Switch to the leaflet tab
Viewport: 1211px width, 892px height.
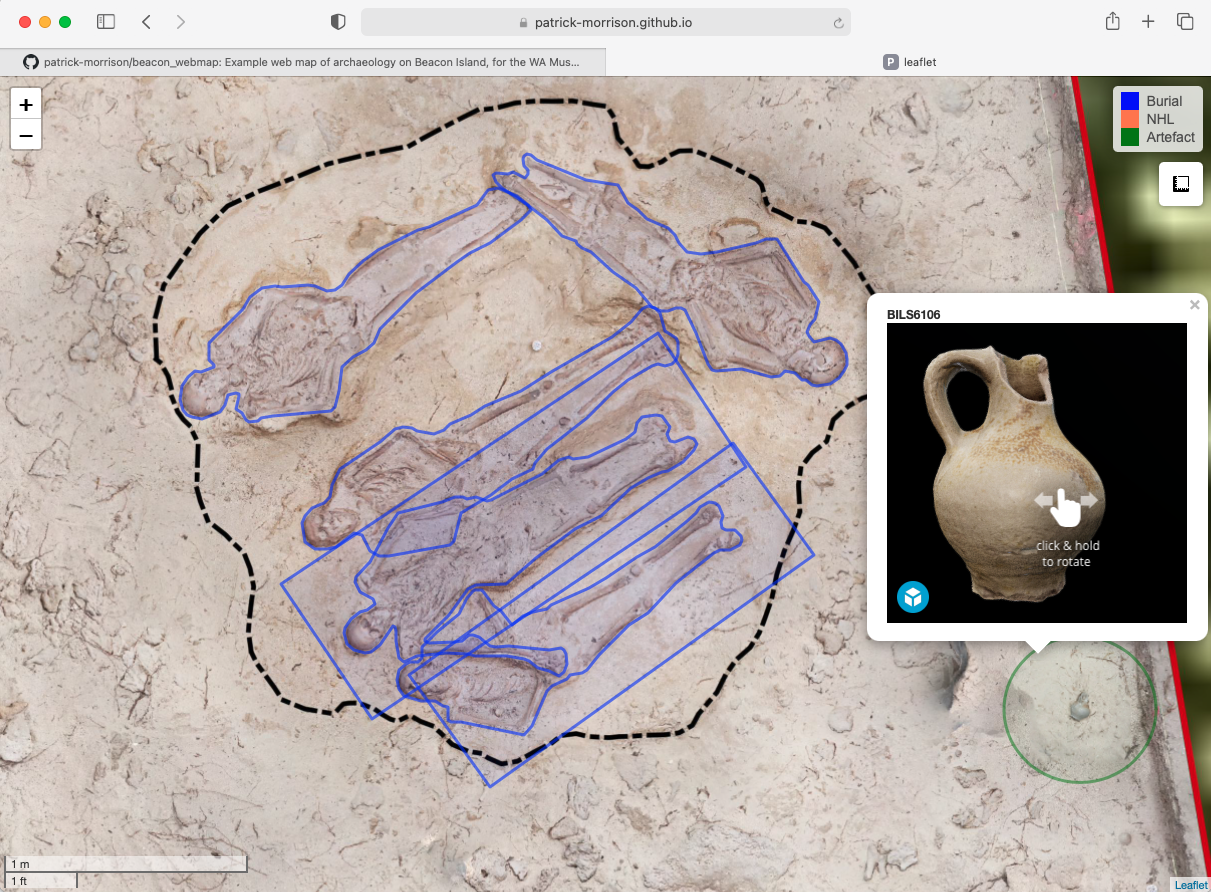tap(909, 62)
